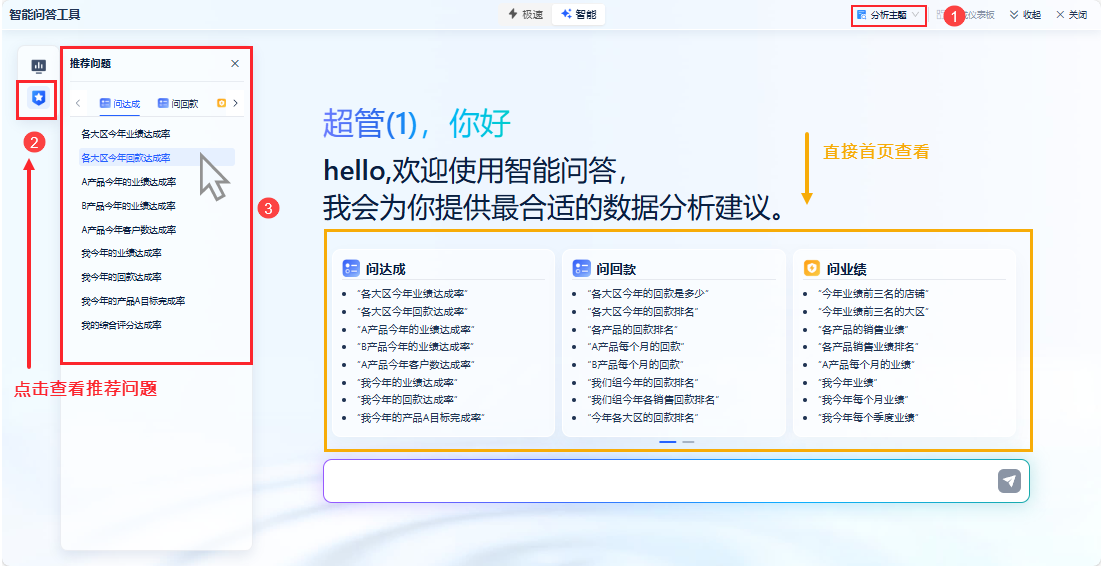This screenshot has height=566, width=1101.
Task: Click "各大区今年的回款排名" in 问回款 card
Action: pyautogui.click(x=643, y=311)
